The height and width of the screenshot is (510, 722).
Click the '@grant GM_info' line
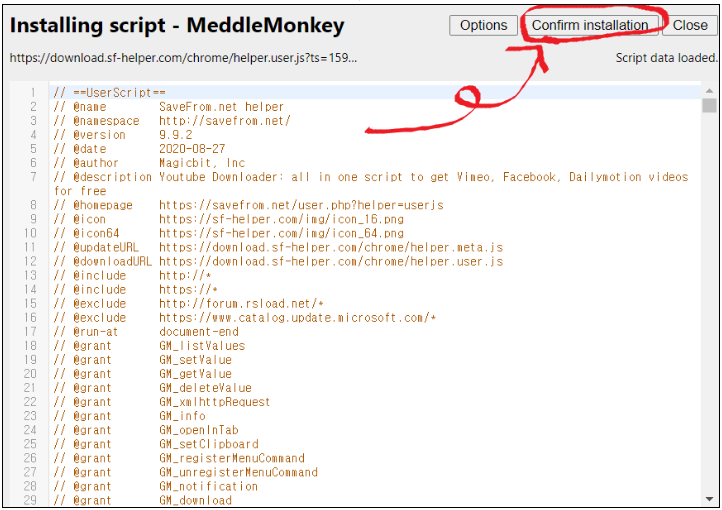(129, 416)
